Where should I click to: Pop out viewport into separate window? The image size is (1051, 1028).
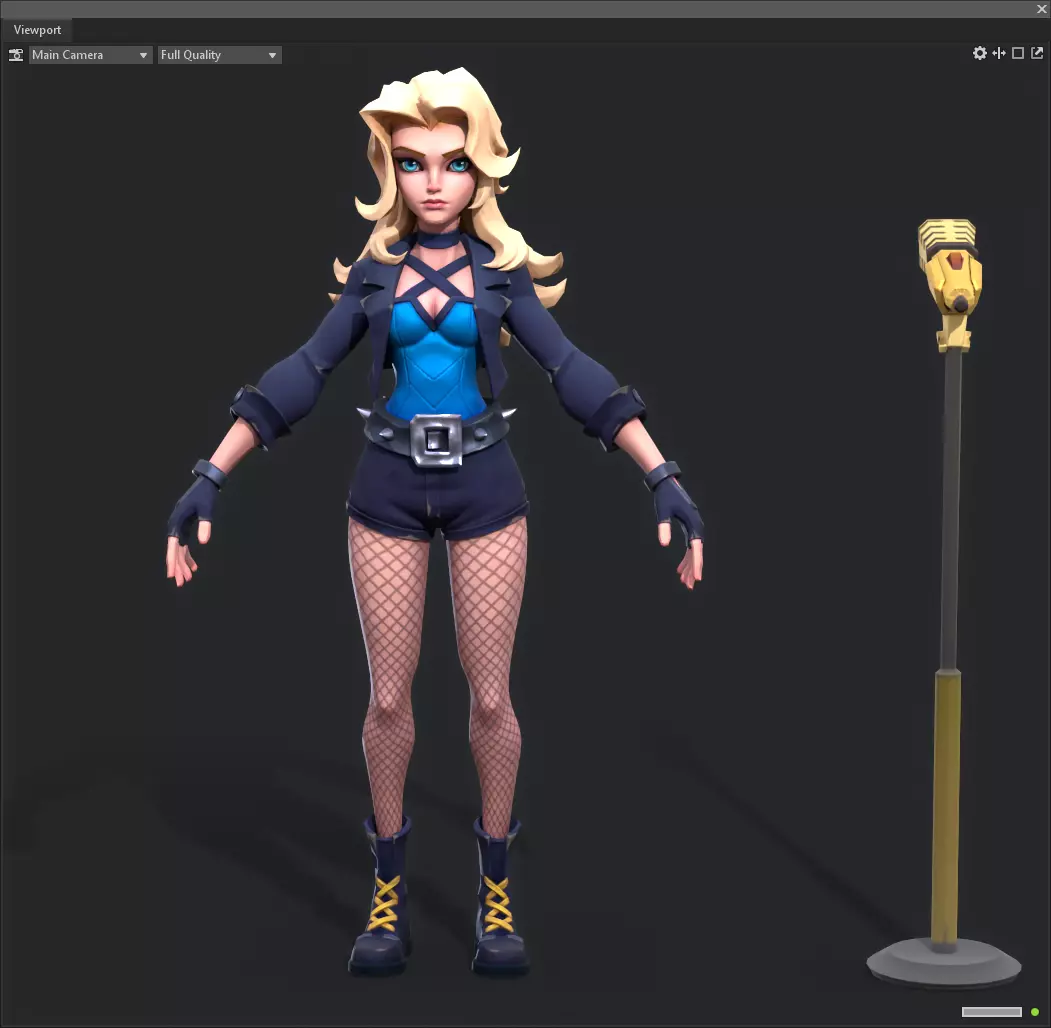(x=1037, y=53)
